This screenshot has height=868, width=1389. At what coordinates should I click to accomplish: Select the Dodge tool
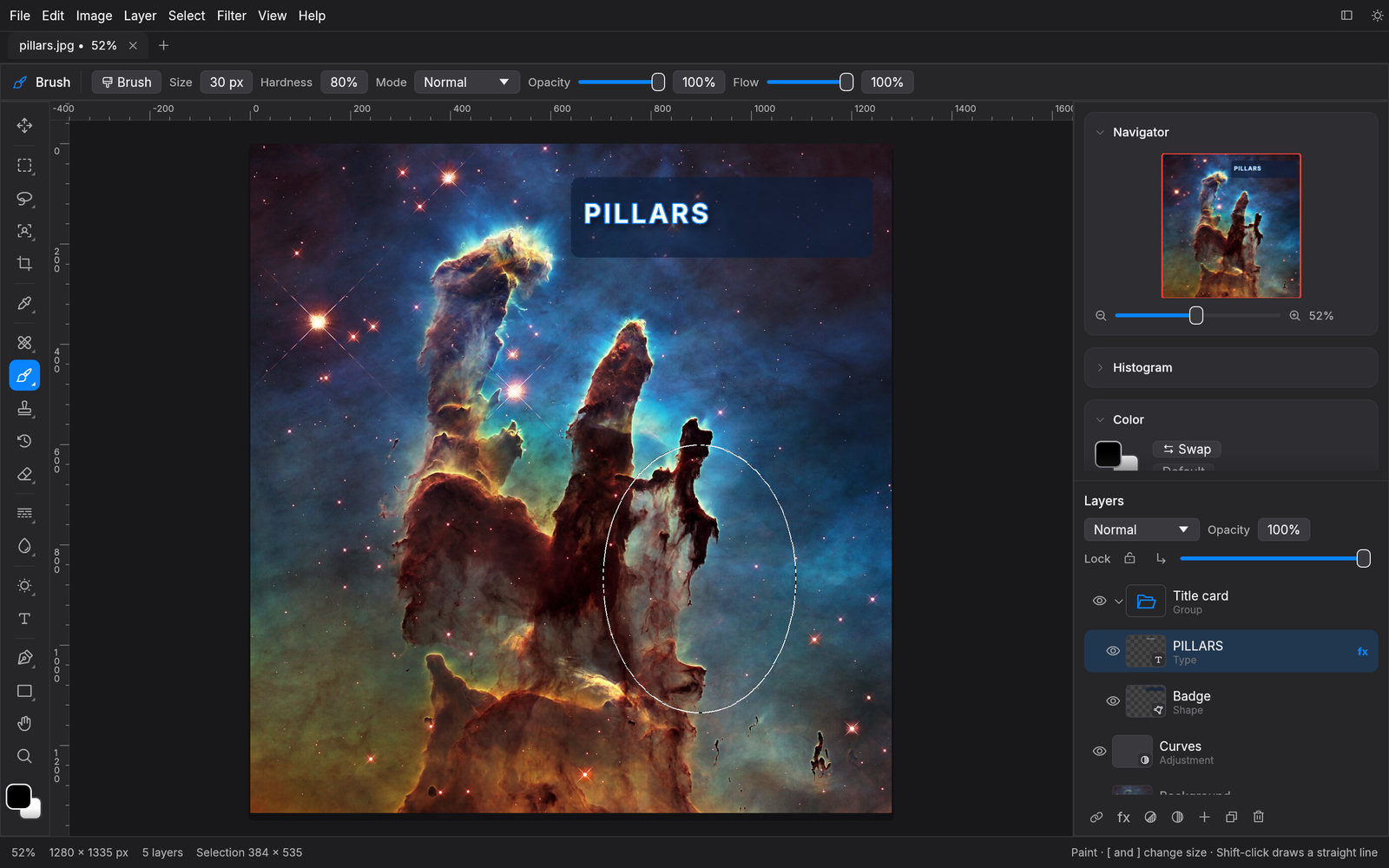pos(24,586)
